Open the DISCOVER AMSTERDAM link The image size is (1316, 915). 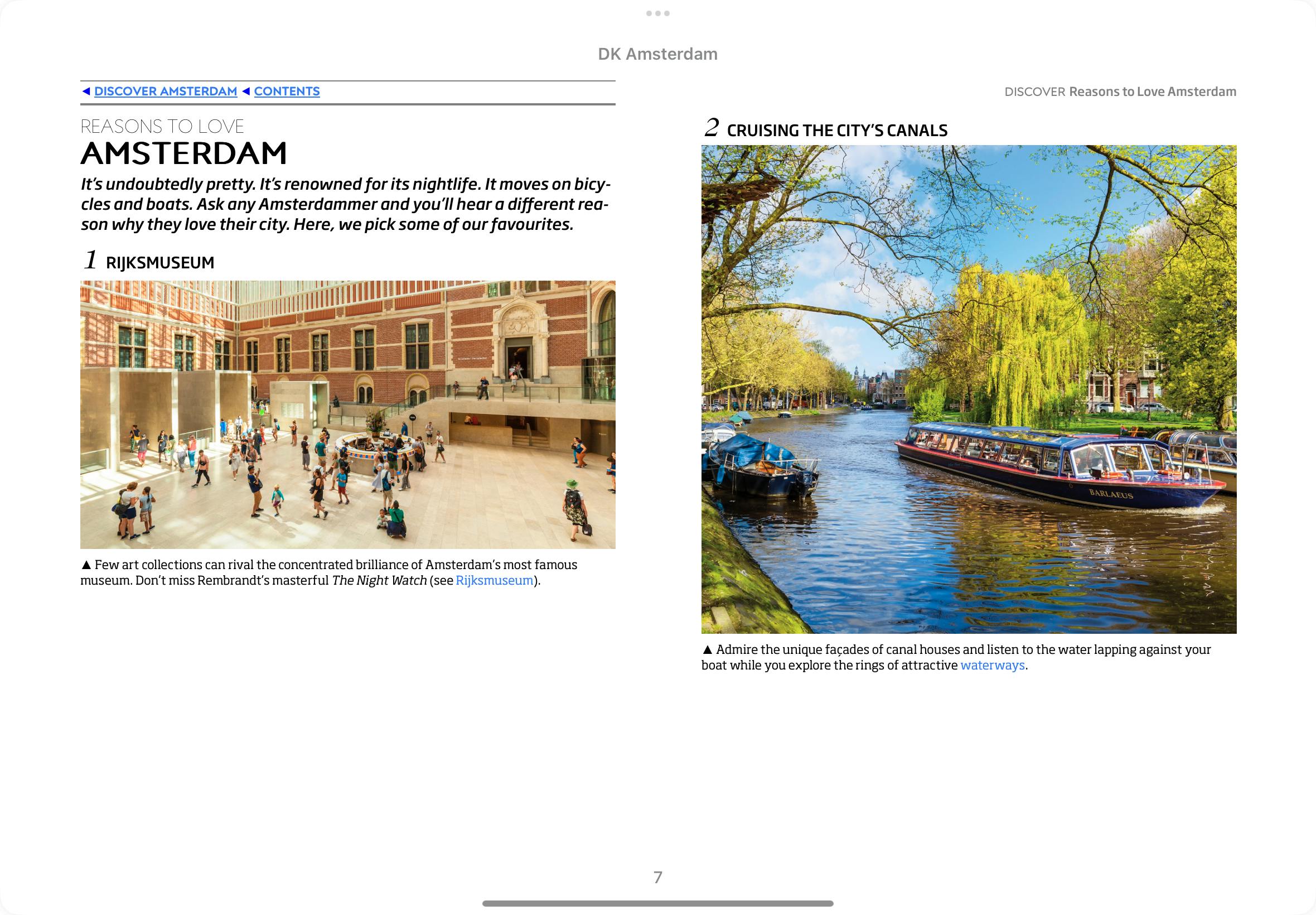(x=166, y=91)
